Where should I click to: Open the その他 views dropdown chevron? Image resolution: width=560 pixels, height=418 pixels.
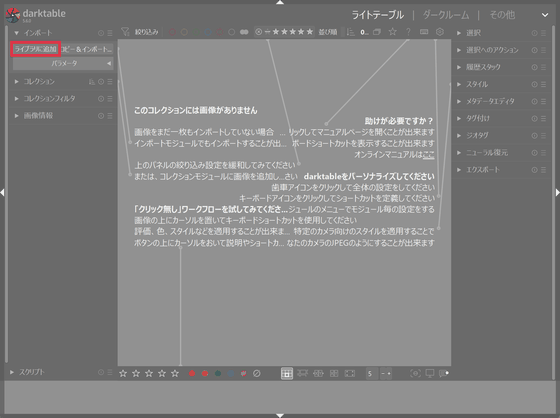(x=545, y=15)
